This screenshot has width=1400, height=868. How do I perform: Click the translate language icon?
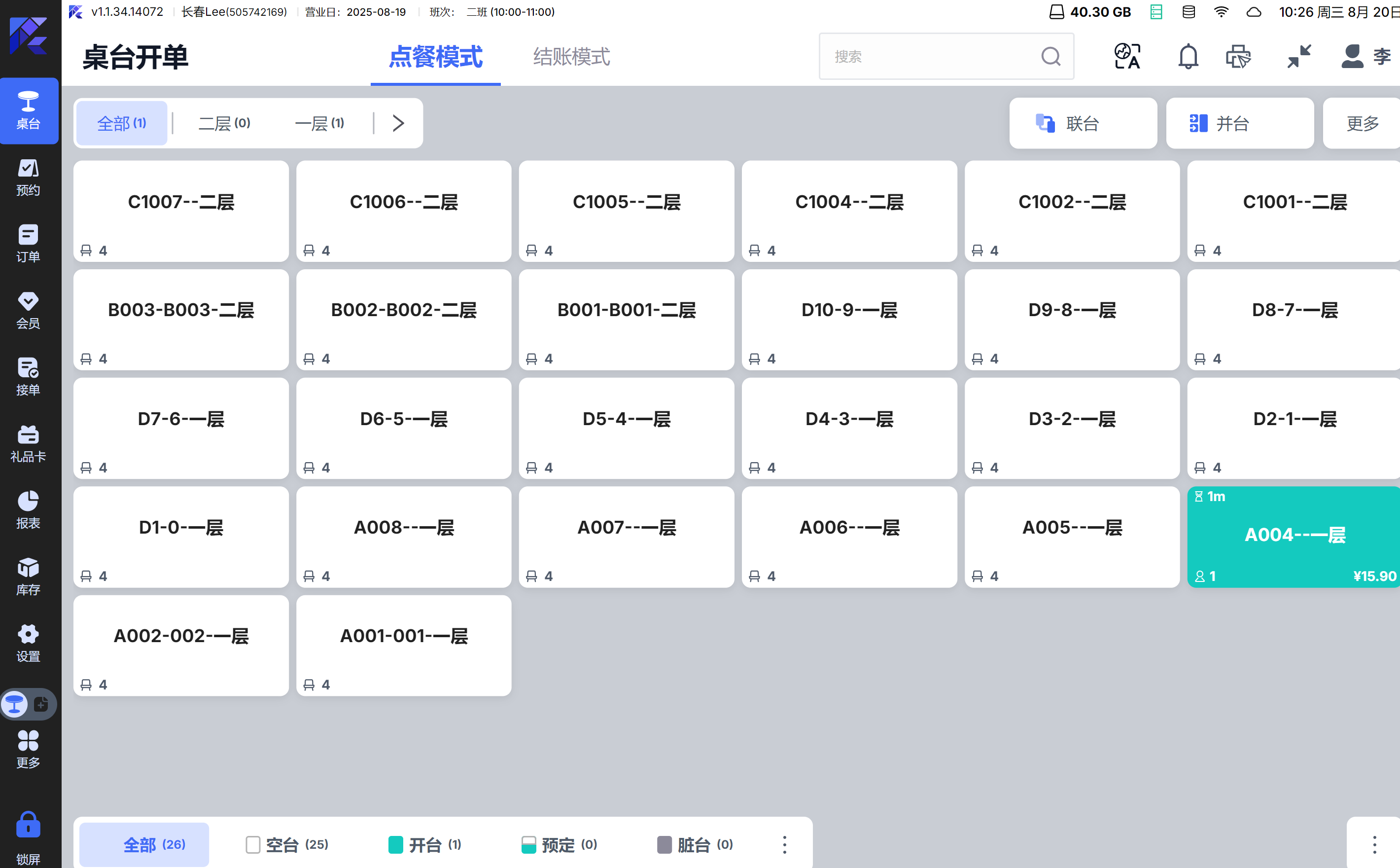1127,56
